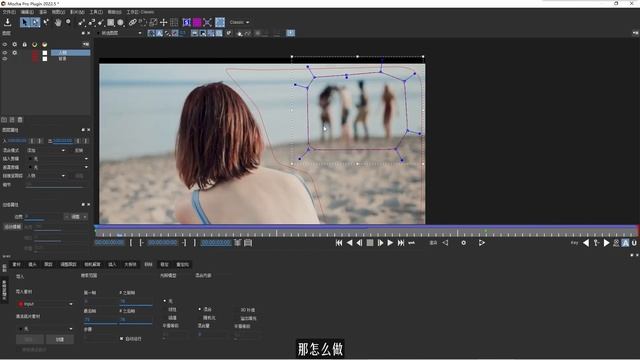Viewport: 640px width, 360px height.
Task: Open the link to track dropdown
Action: pyautogui.click(x=46, y=176)
